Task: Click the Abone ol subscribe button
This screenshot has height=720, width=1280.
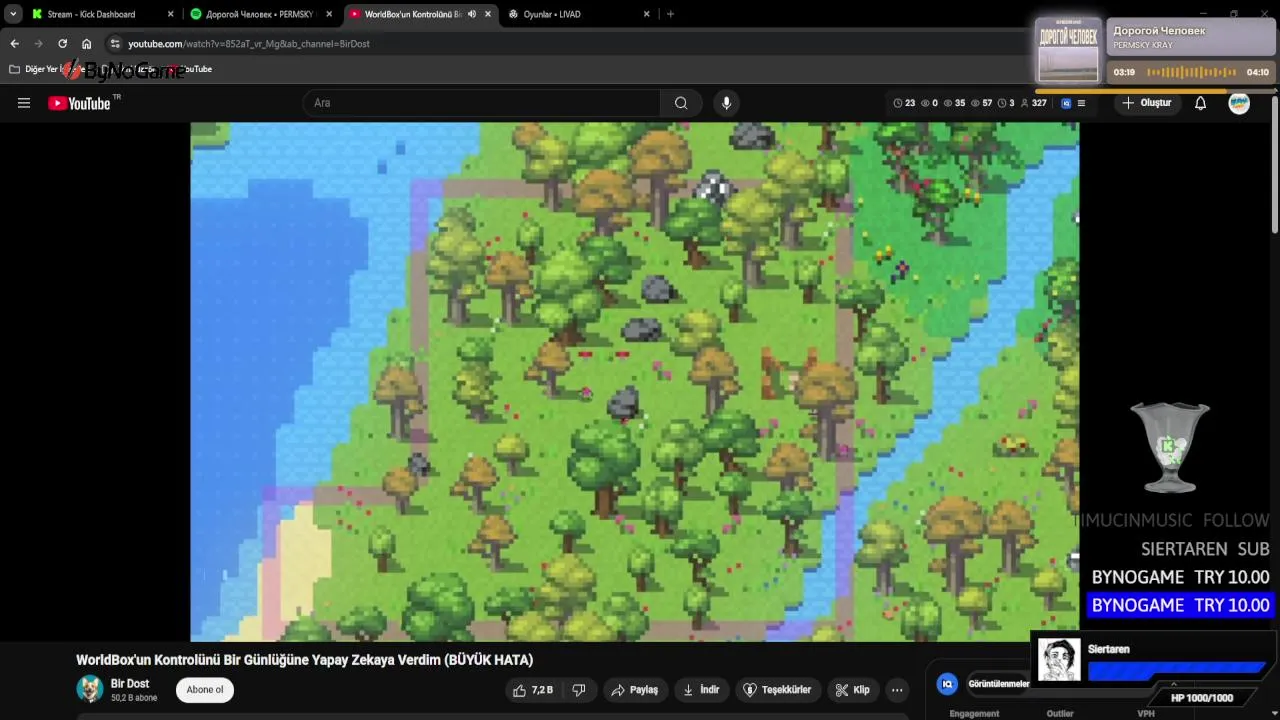Action: 205,690
